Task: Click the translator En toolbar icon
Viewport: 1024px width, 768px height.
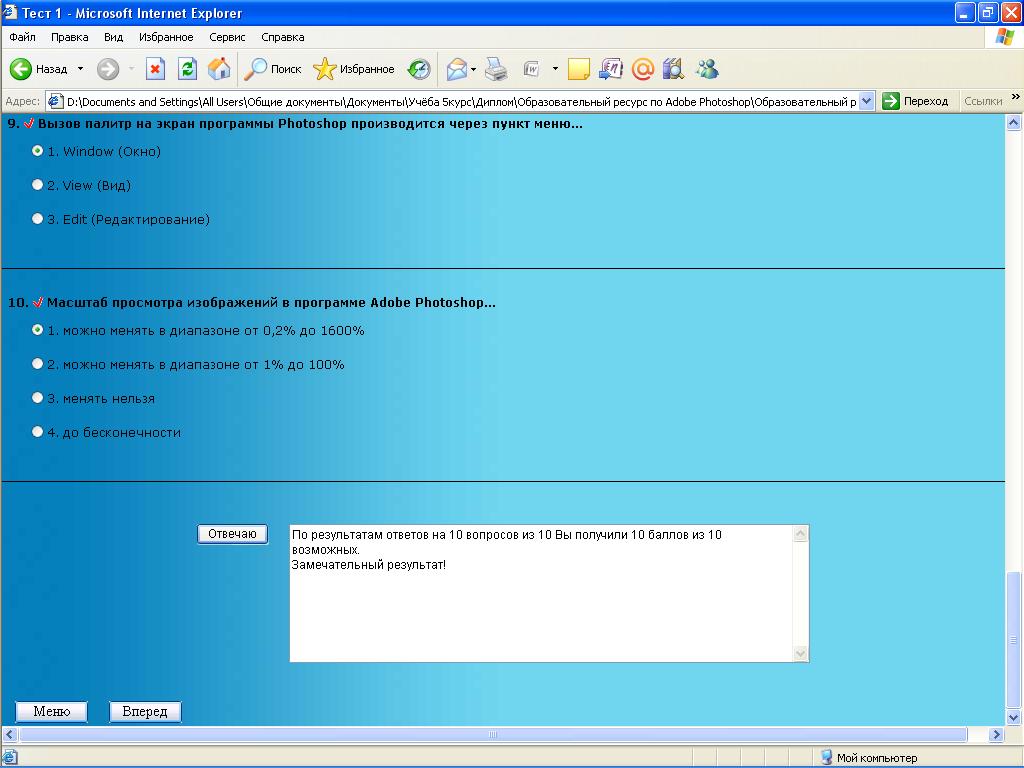Action: [611, 69]
